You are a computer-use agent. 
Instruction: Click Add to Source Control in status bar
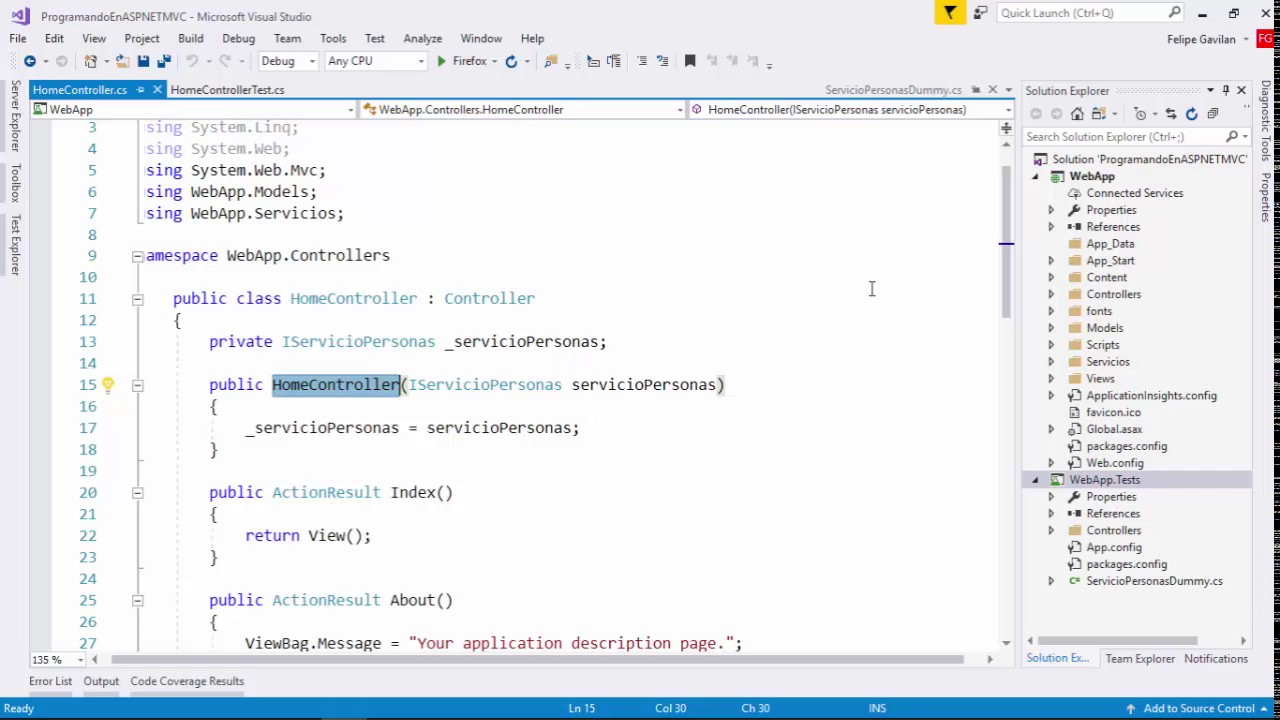click(1199, 708)
